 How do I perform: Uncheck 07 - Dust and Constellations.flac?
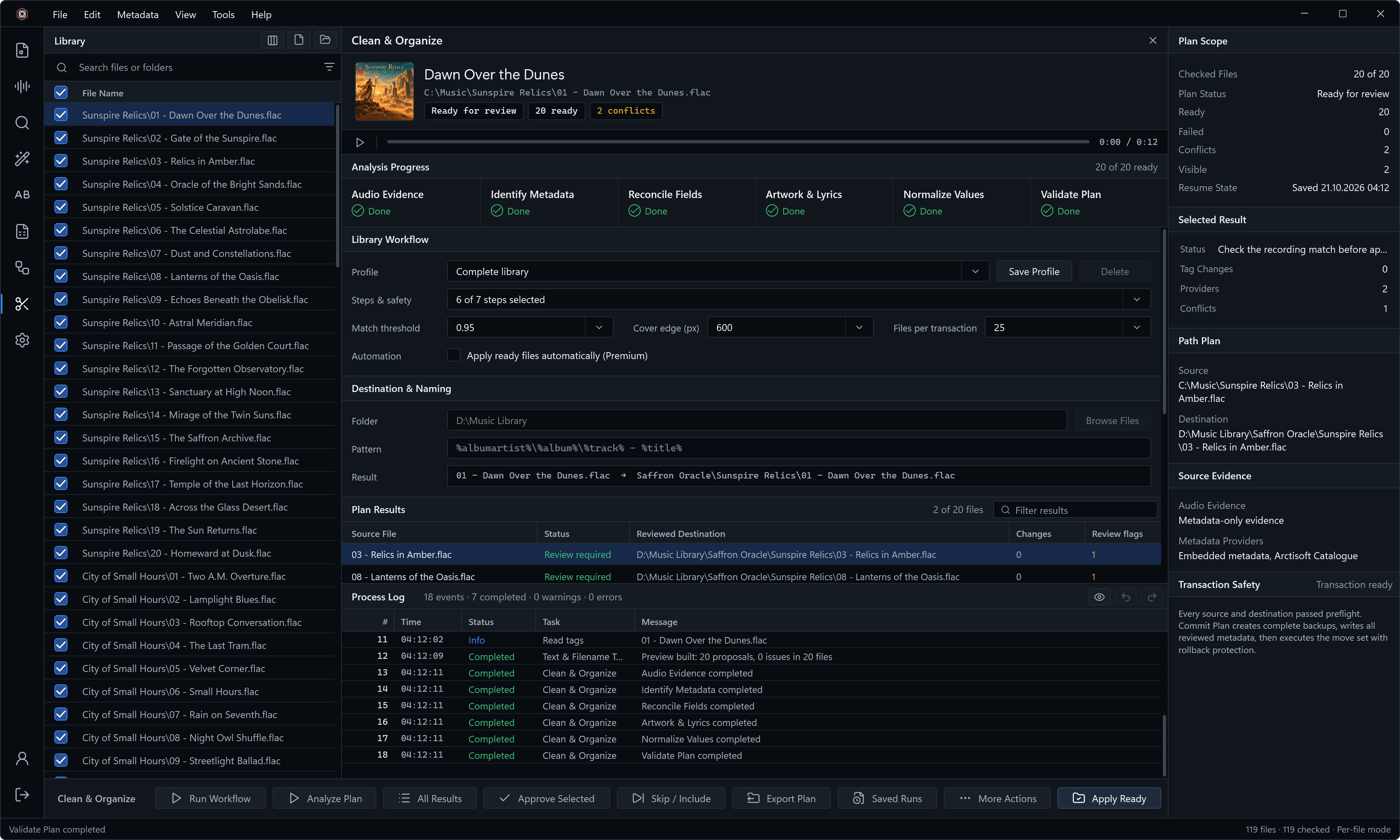click(x=61, y=253)
